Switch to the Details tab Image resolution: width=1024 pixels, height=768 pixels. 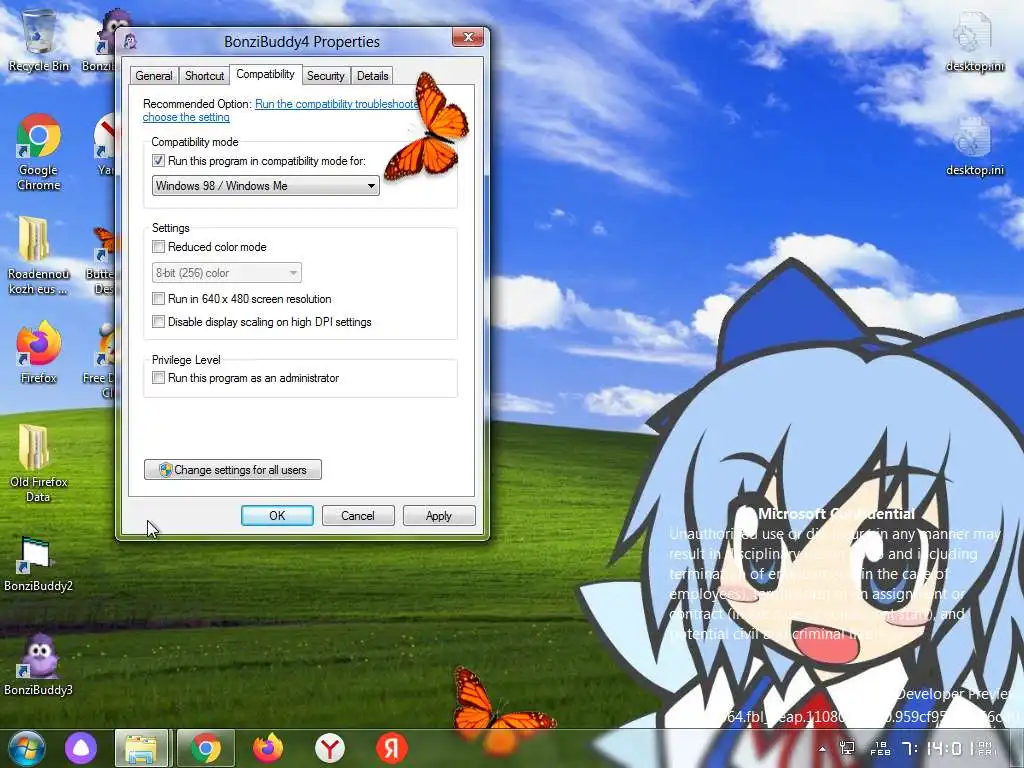click(x=372, y=76)
